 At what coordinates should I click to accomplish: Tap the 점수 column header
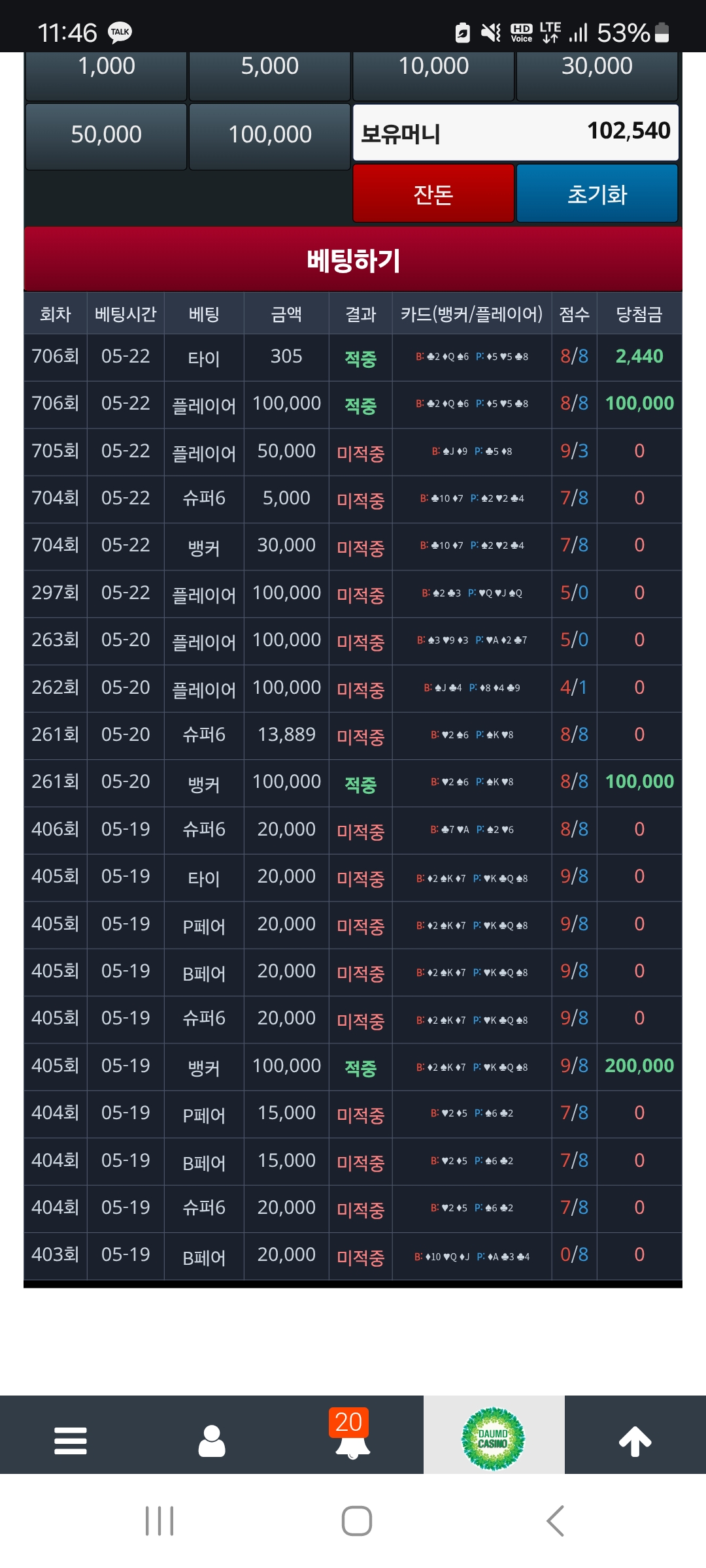pos(574,314)
